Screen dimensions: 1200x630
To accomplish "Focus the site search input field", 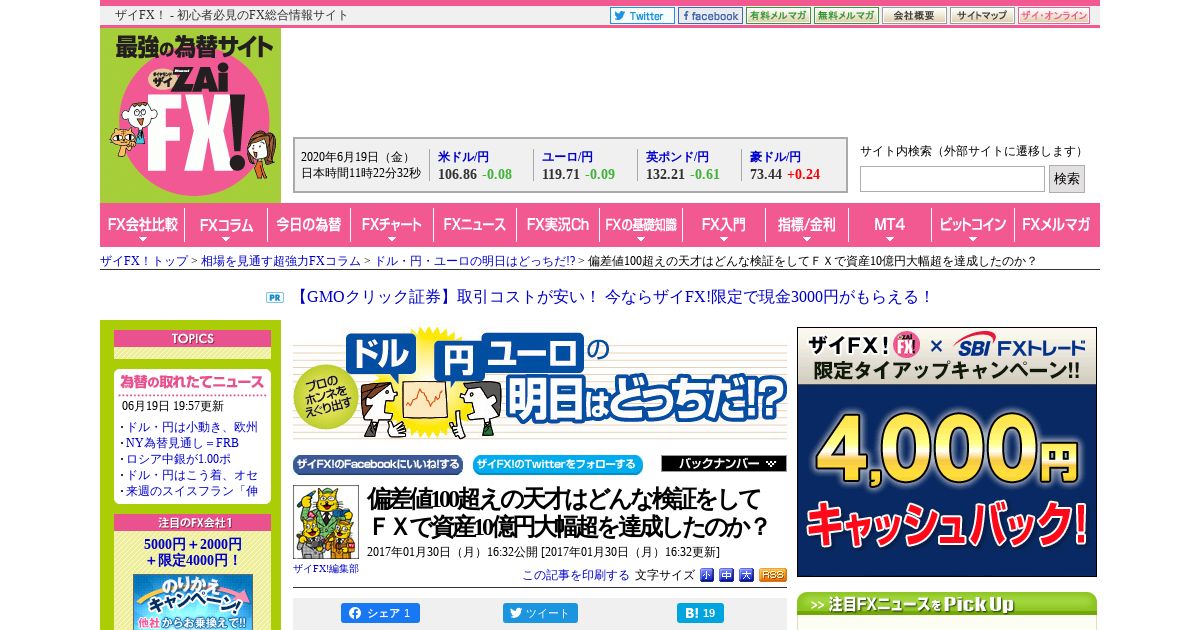I will point(952,179).
